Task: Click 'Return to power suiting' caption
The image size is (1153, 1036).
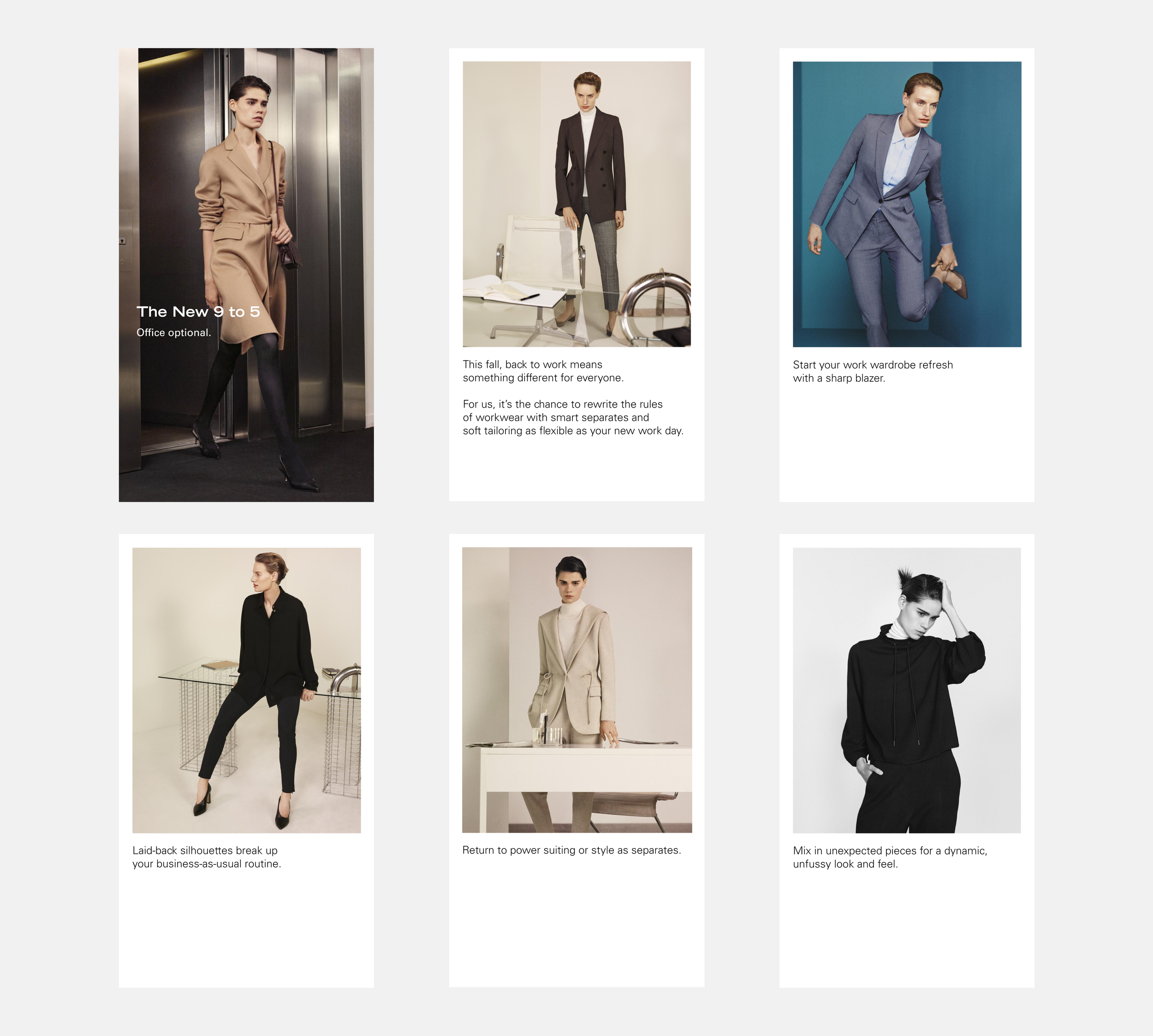Action: pyautogui.click(x=571, y=850)
